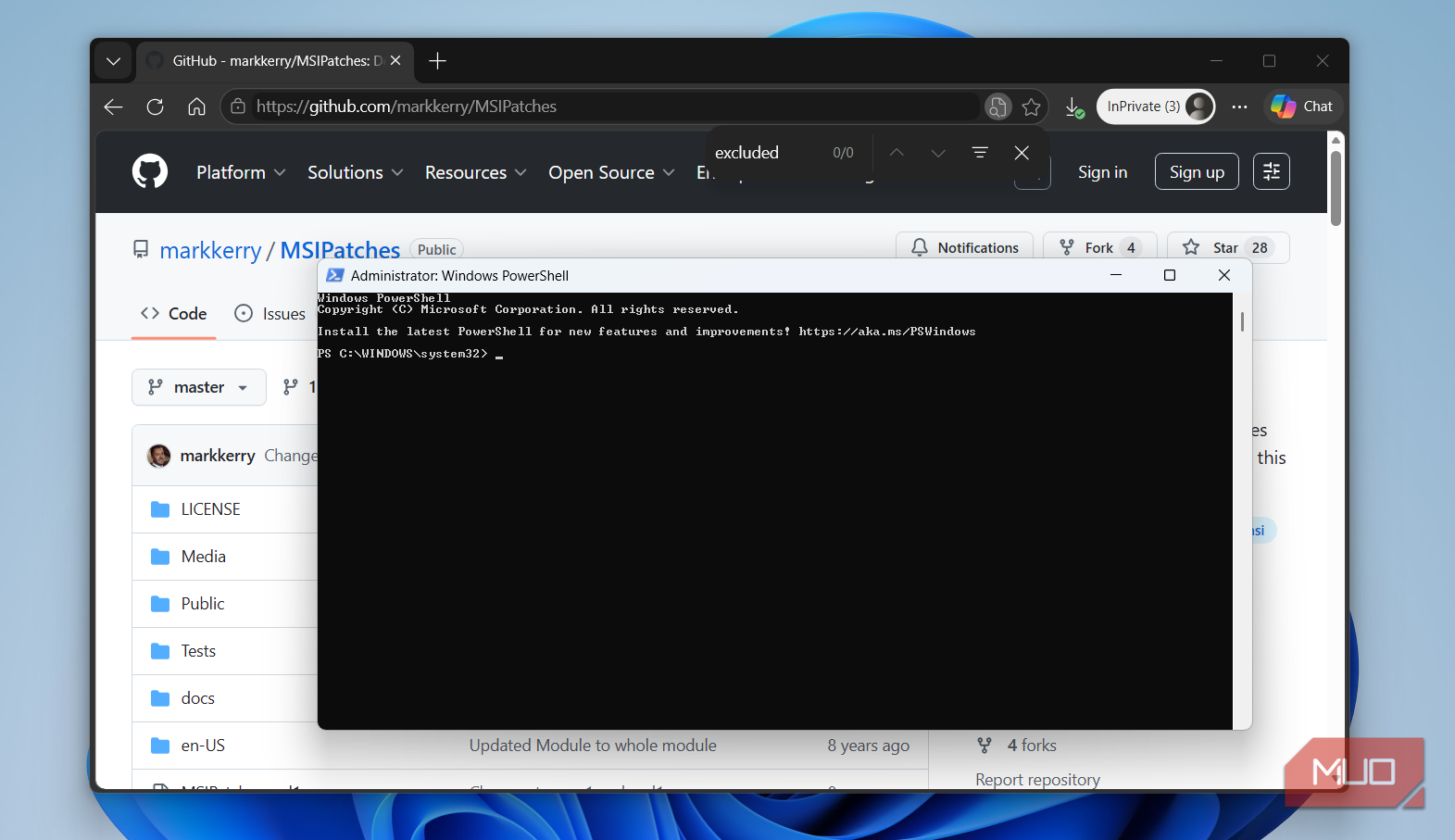Click the Report repository link
The height and width of the screenshot is (840, 1455).
[1037, 780]
